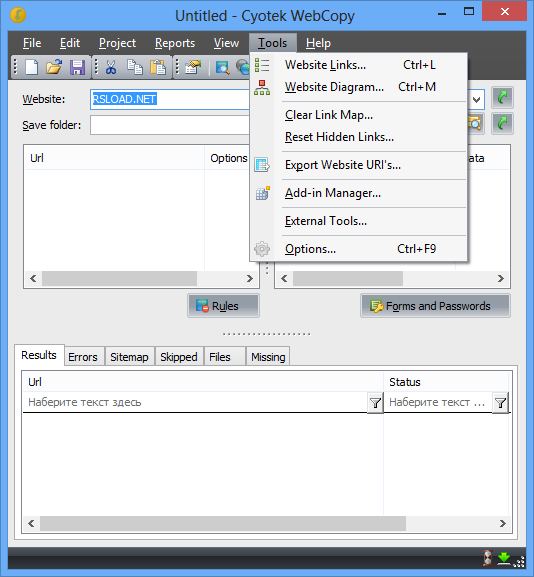The height and width of the screenshot is (577, 534).
Task: Click the filter icon for Url column
Action: pyautogui.click(x=375, y=403)
